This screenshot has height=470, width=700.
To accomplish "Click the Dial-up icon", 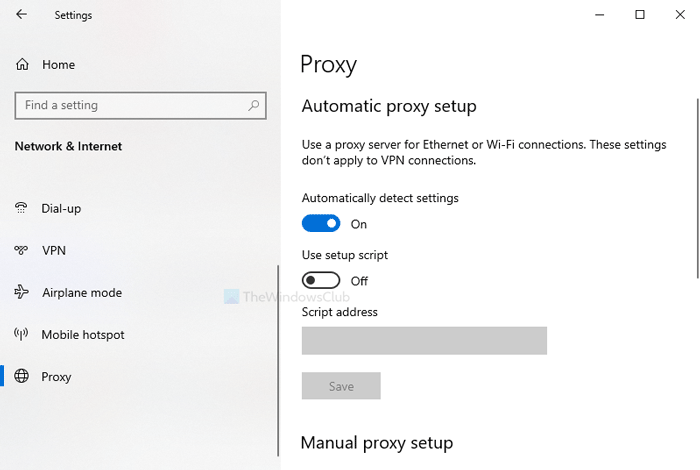I will pyautogui.click(x=22, y=208).
